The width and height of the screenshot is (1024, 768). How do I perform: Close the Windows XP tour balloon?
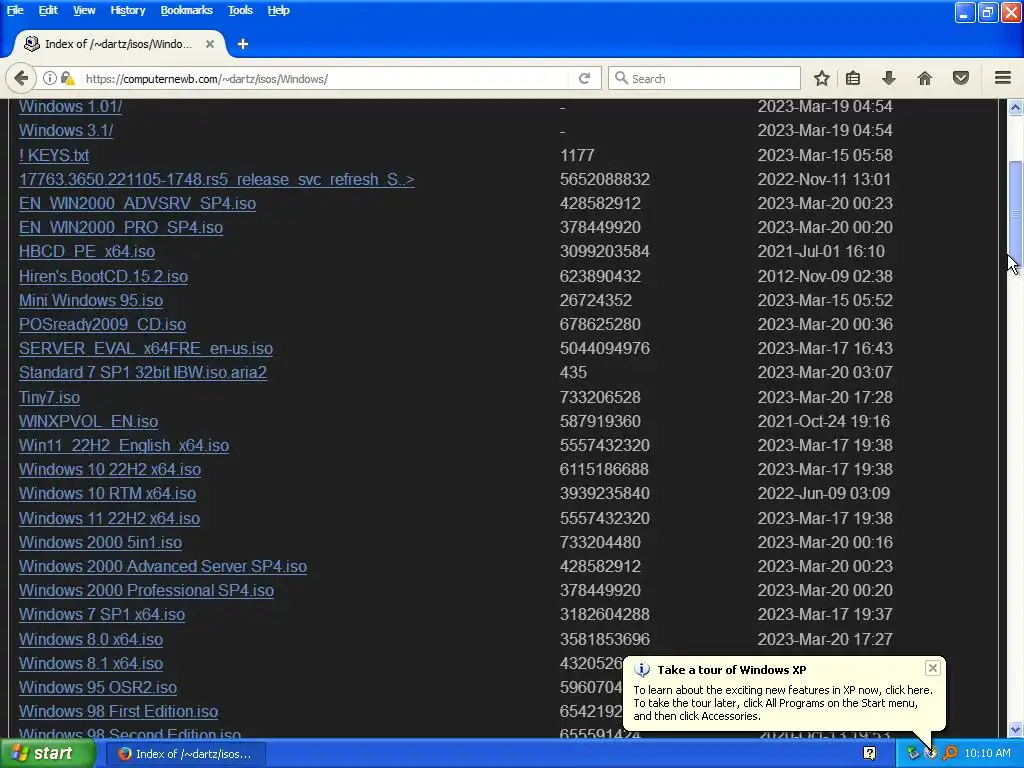pos(933,667)
